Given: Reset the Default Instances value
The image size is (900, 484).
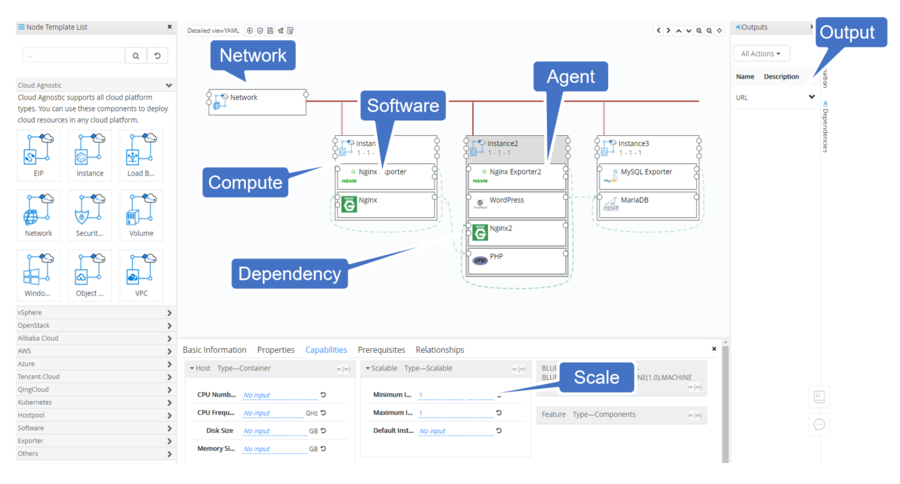Looking at the screenshot, I should tap(499, 431).
